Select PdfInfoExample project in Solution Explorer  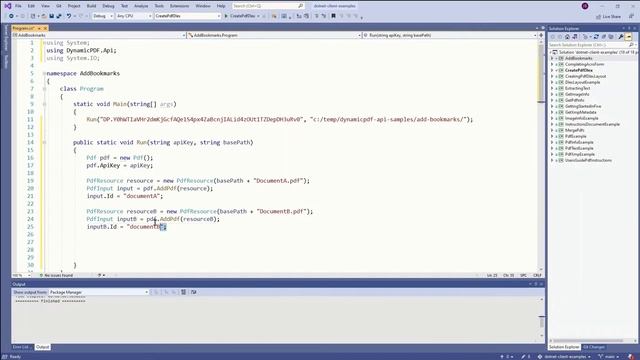(579, 142)
